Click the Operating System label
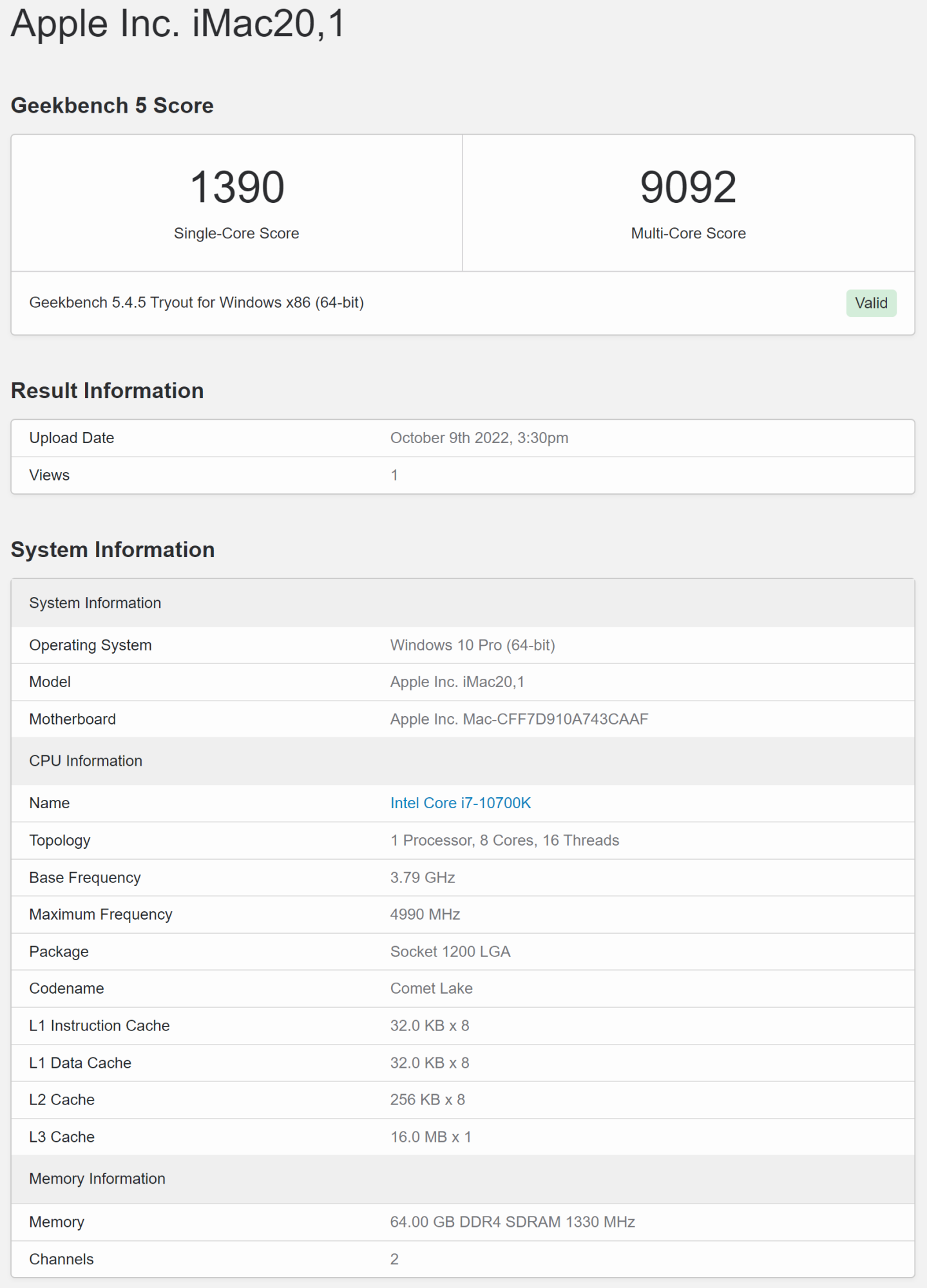Image resolution: width=927 pixels, height=1288 pixels. (90, 645)
